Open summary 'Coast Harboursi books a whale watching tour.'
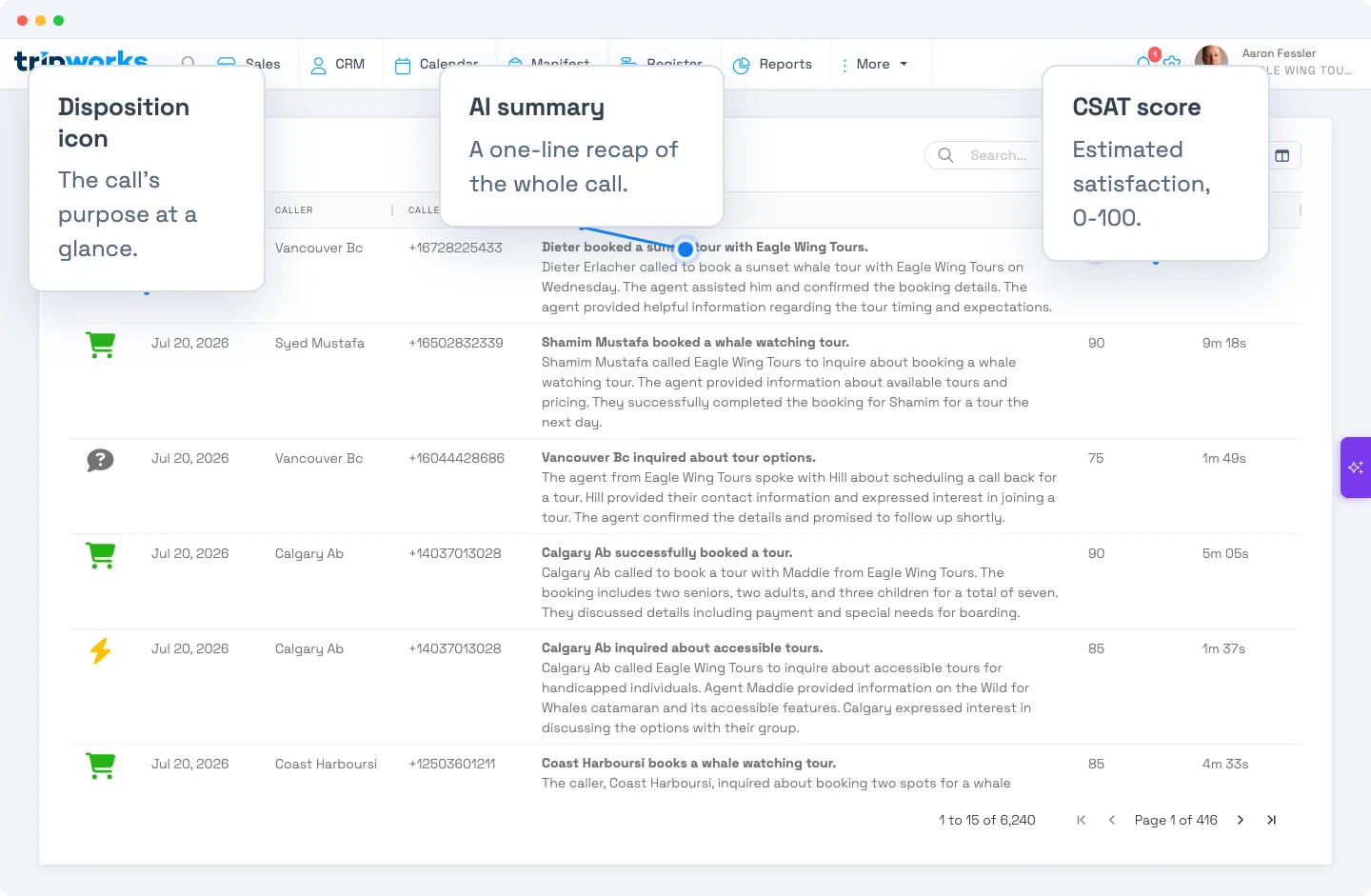The image size is (1371, 896). 688,763
